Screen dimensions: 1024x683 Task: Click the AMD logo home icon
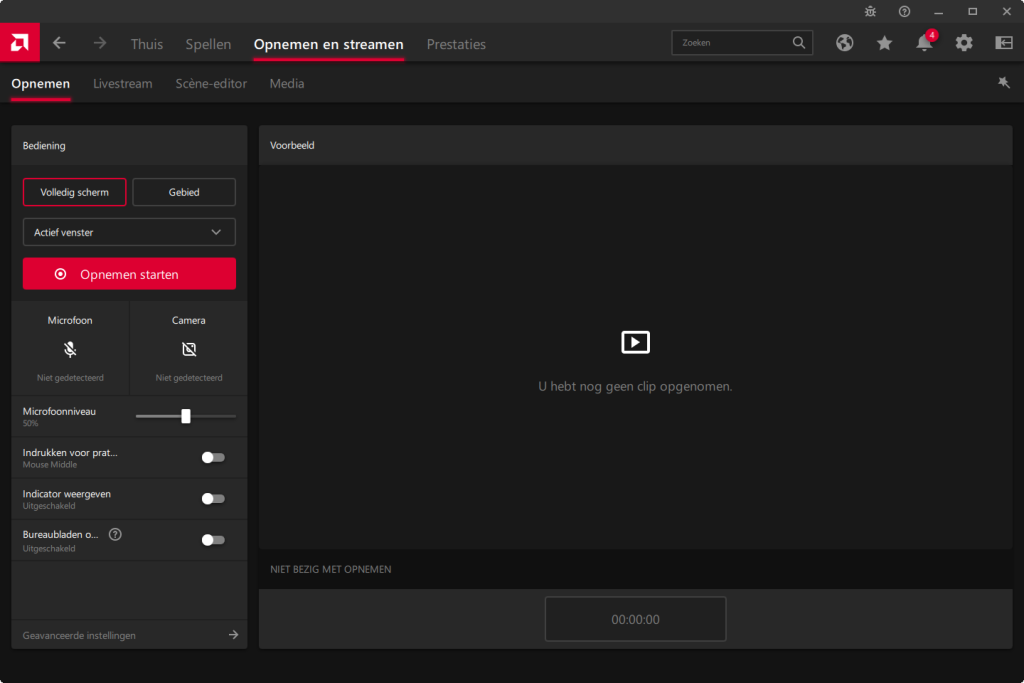coord(20,42)
